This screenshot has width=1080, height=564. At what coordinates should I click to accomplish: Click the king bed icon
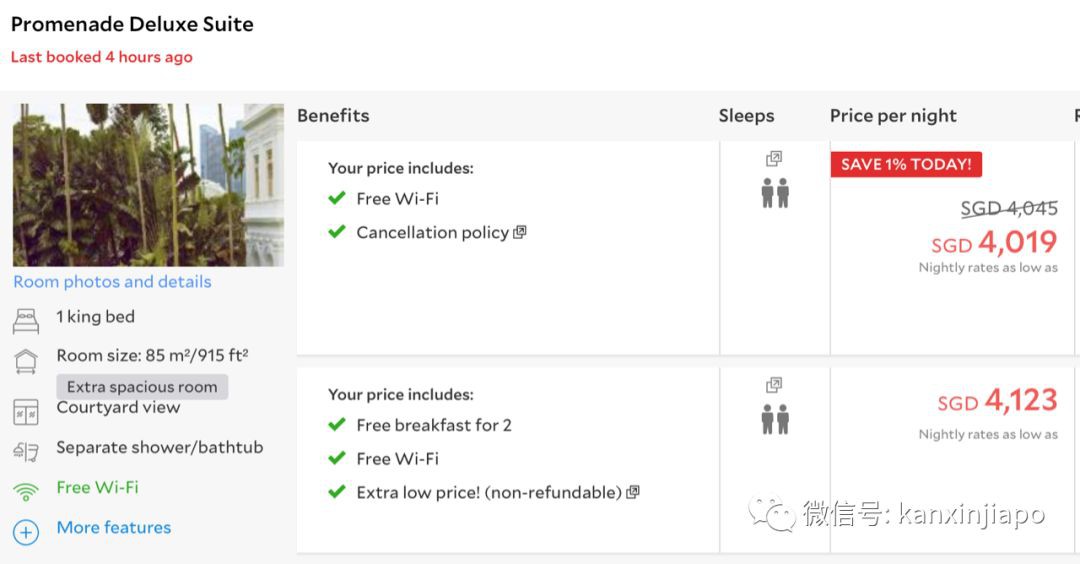26,320
